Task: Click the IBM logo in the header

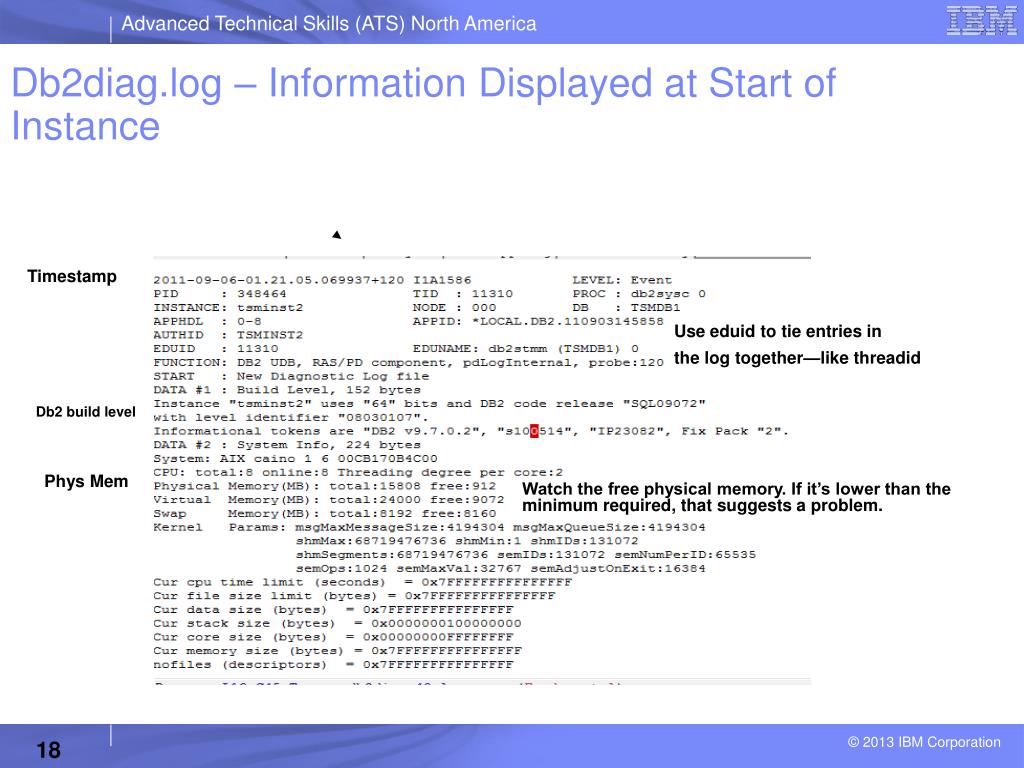Action: [982, 22]
